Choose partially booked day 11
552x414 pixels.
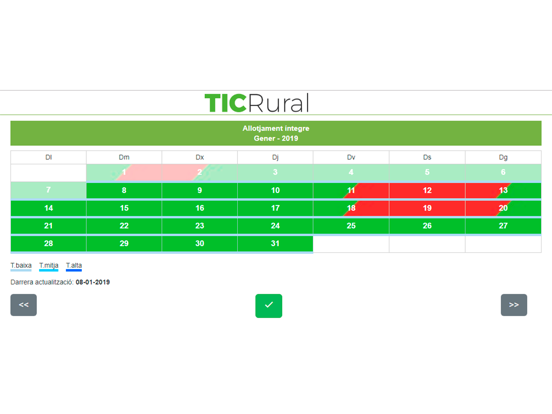point(351,190)
